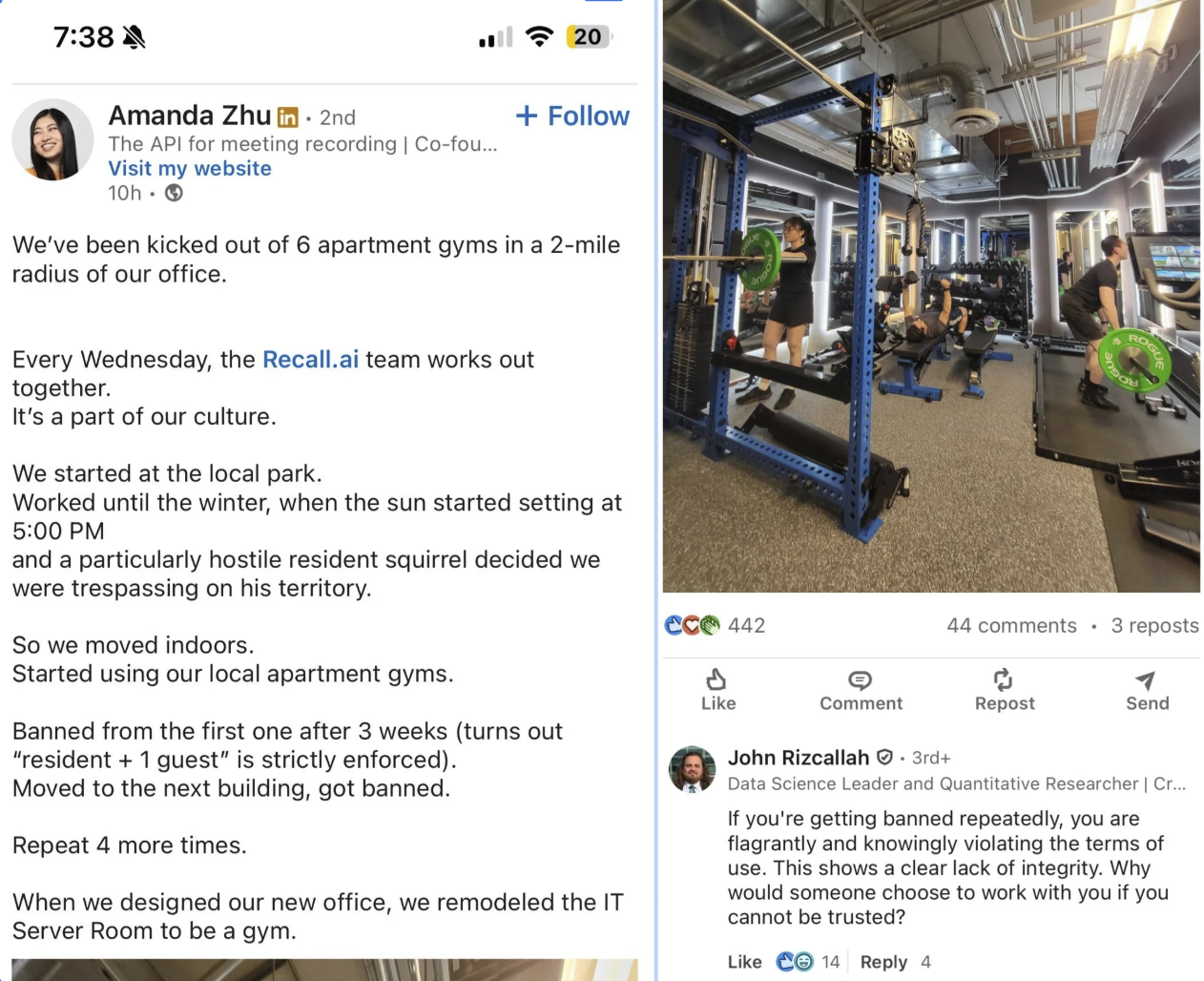The height and width of the screenshot is (981, 1204).
Task: Open the gym photo in the post
Action: point(931,296)
